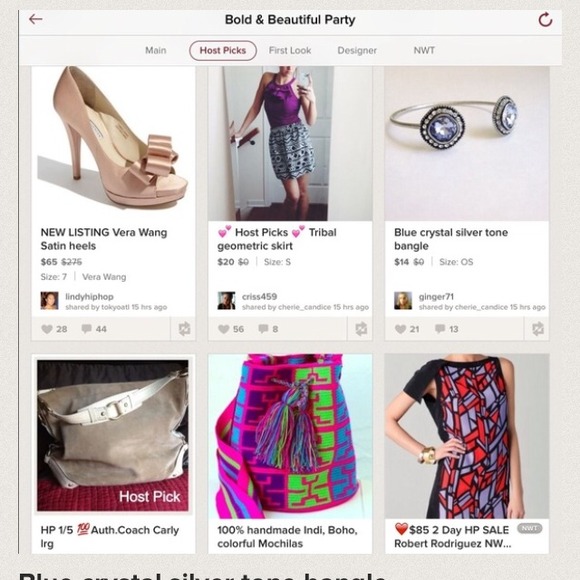This screenshot has height=580, width=580.
Task: Select the Host Picks tab
Action: tap(223, 50)
